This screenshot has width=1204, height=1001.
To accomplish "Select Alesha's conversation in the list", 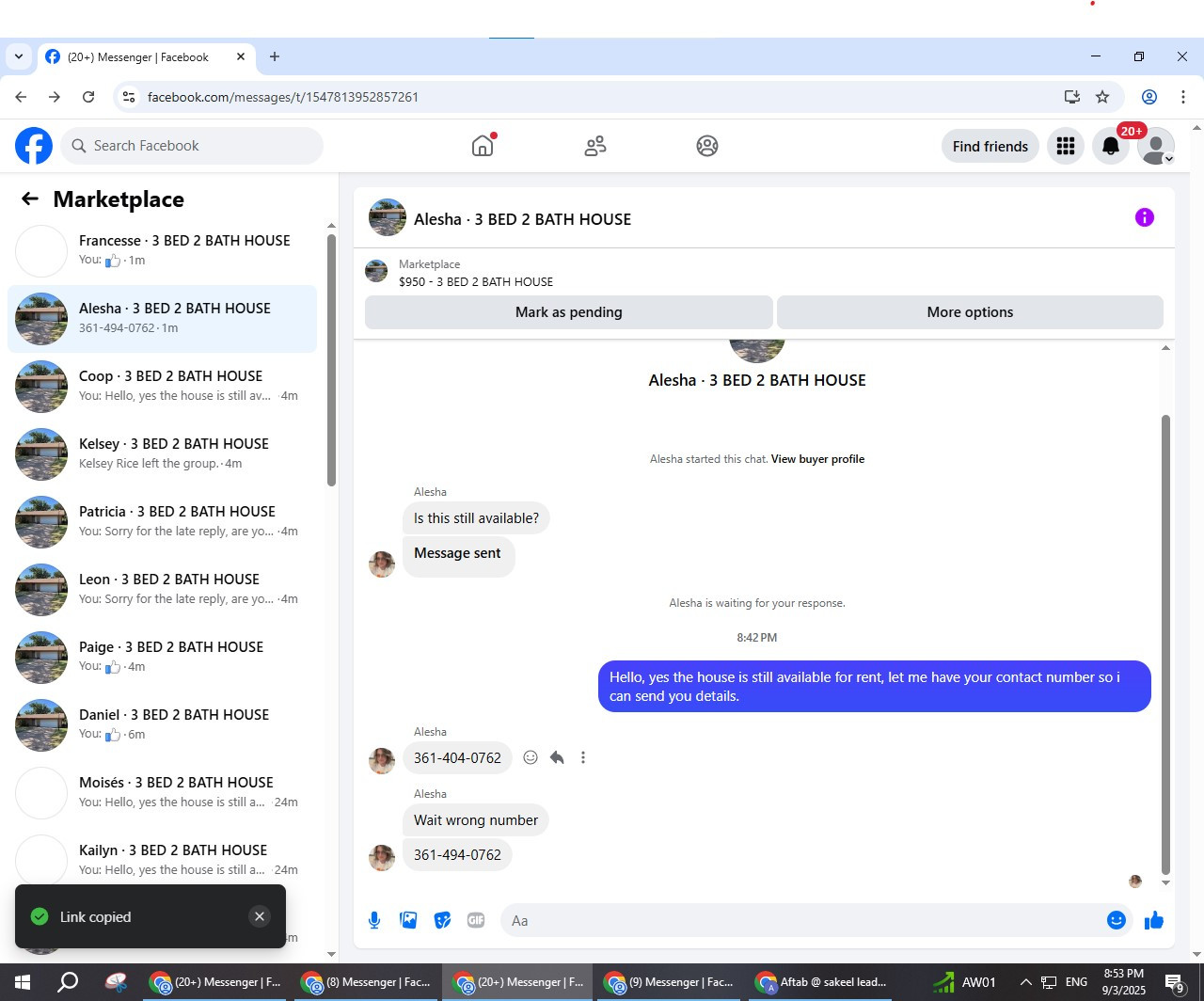I will (x=162, y=319).
